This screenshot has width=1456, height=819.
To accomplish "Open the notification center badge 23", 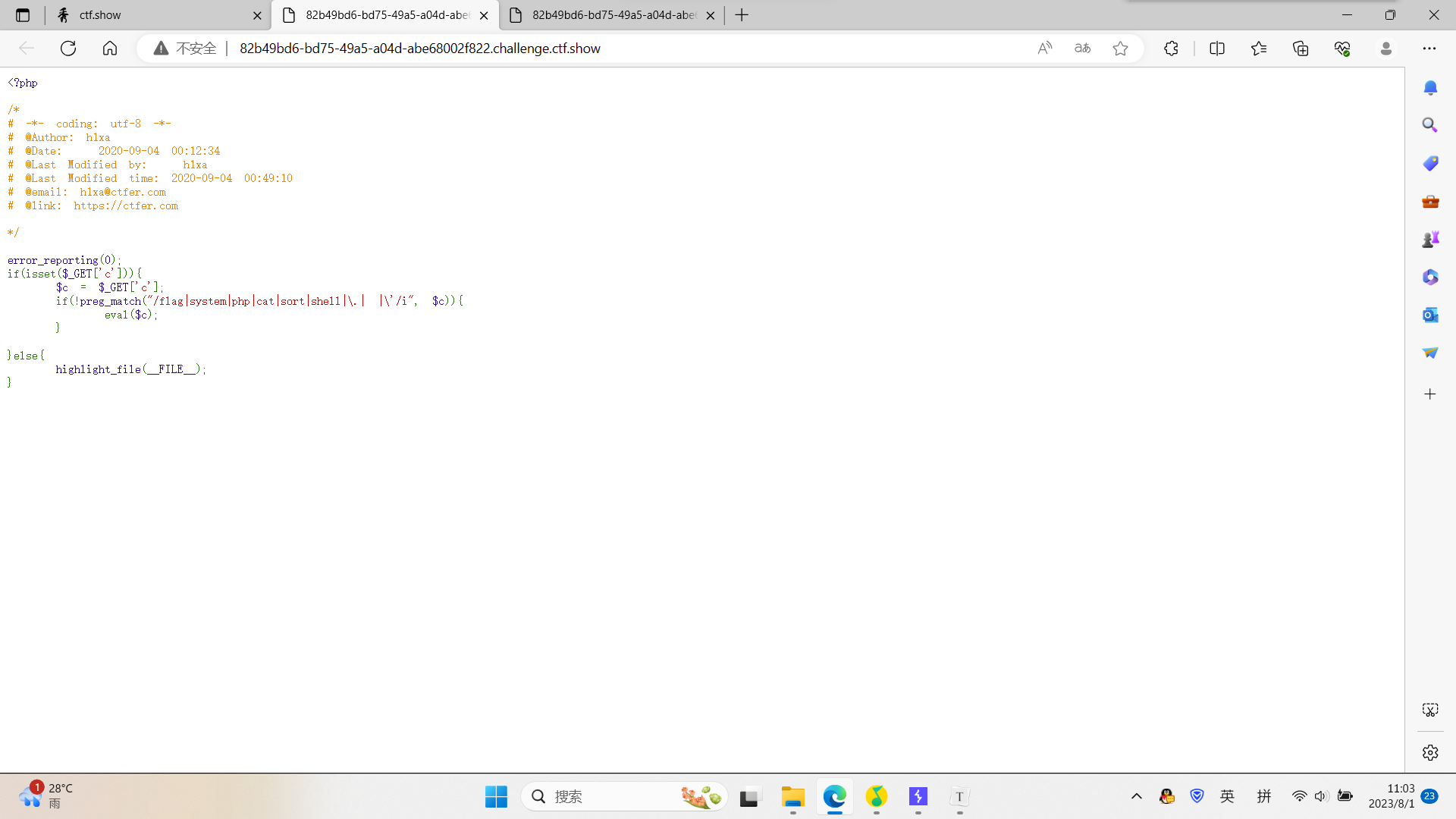I will tap(1429, 796).
